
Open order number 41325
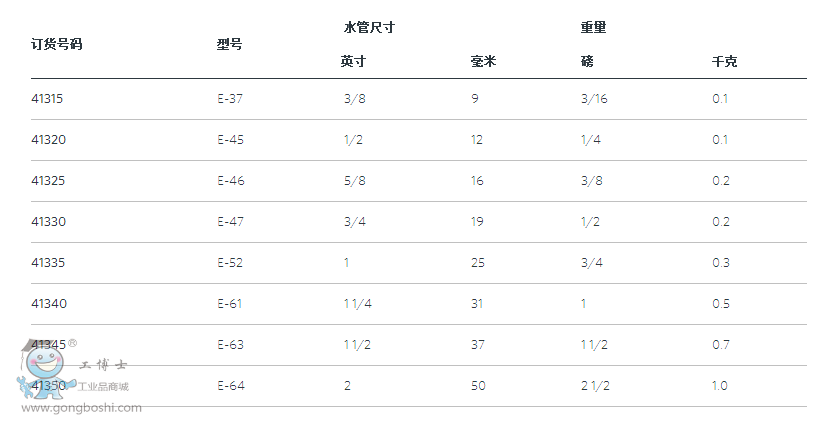coord(49,181)
